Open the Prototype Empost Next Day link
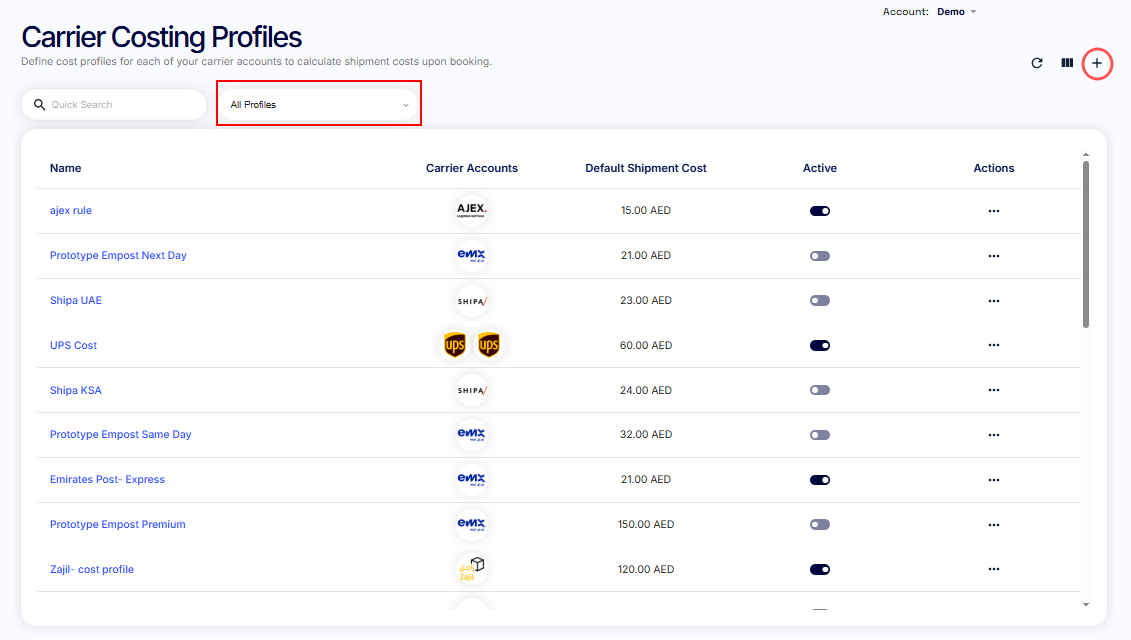 [x=118, y=256]
